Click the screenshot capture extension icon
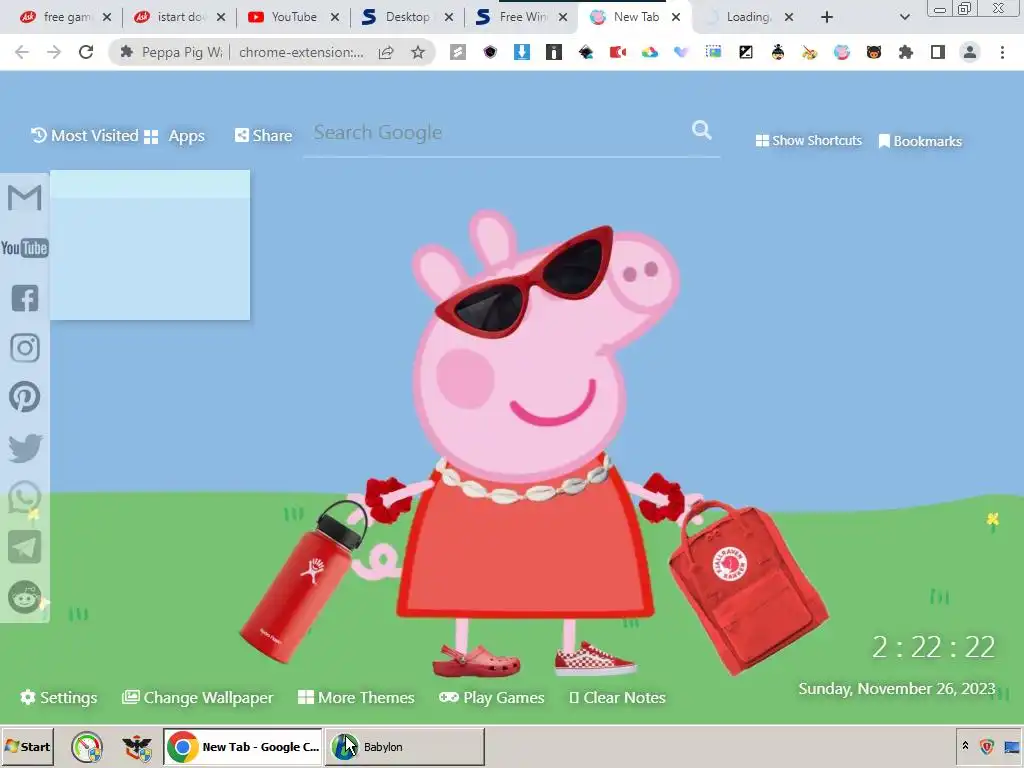The image size is (1024, 768). (x=713, y=52)
